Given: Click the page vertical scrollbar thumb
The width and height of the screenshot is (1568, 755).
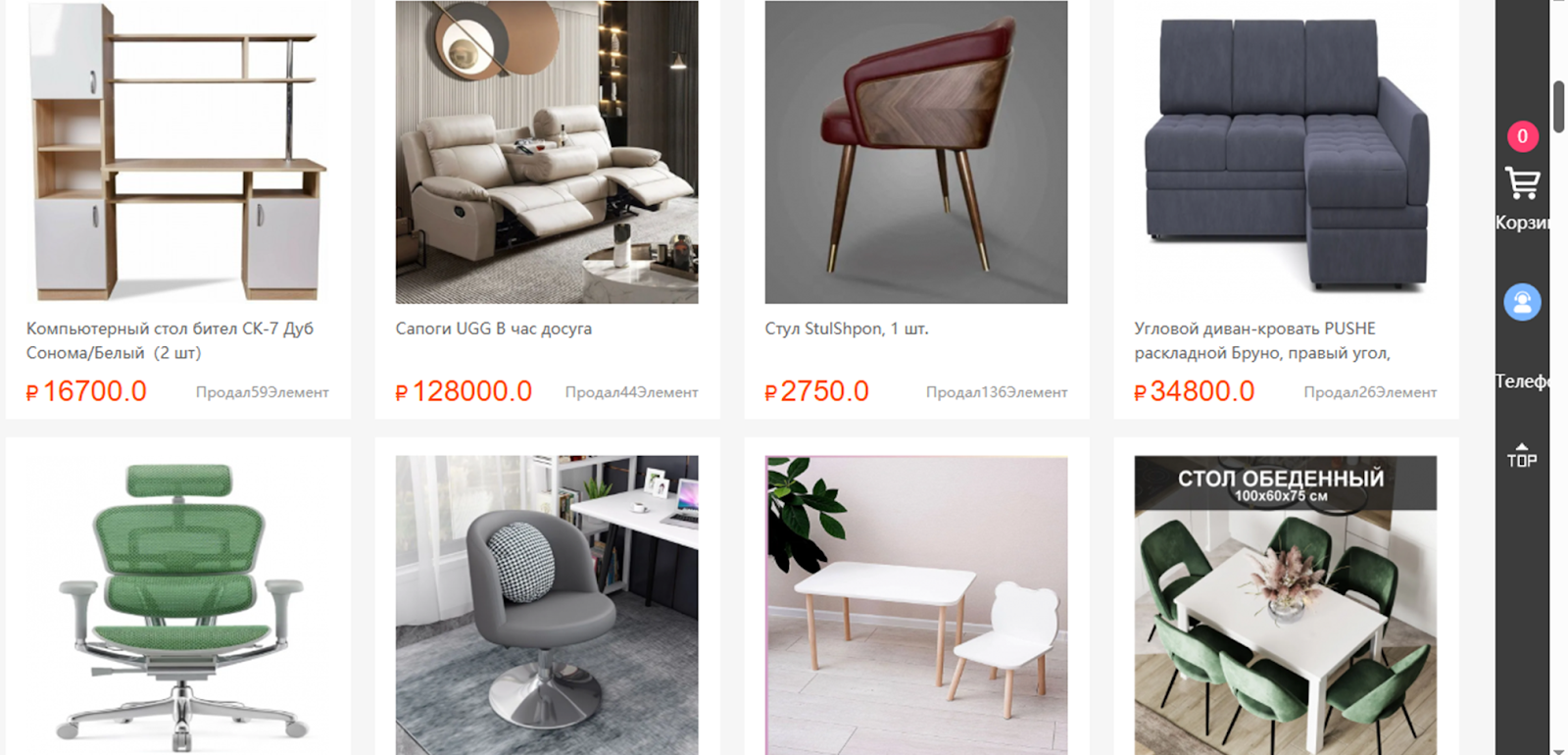Looking at the screenshot, I should [1559, 106].
